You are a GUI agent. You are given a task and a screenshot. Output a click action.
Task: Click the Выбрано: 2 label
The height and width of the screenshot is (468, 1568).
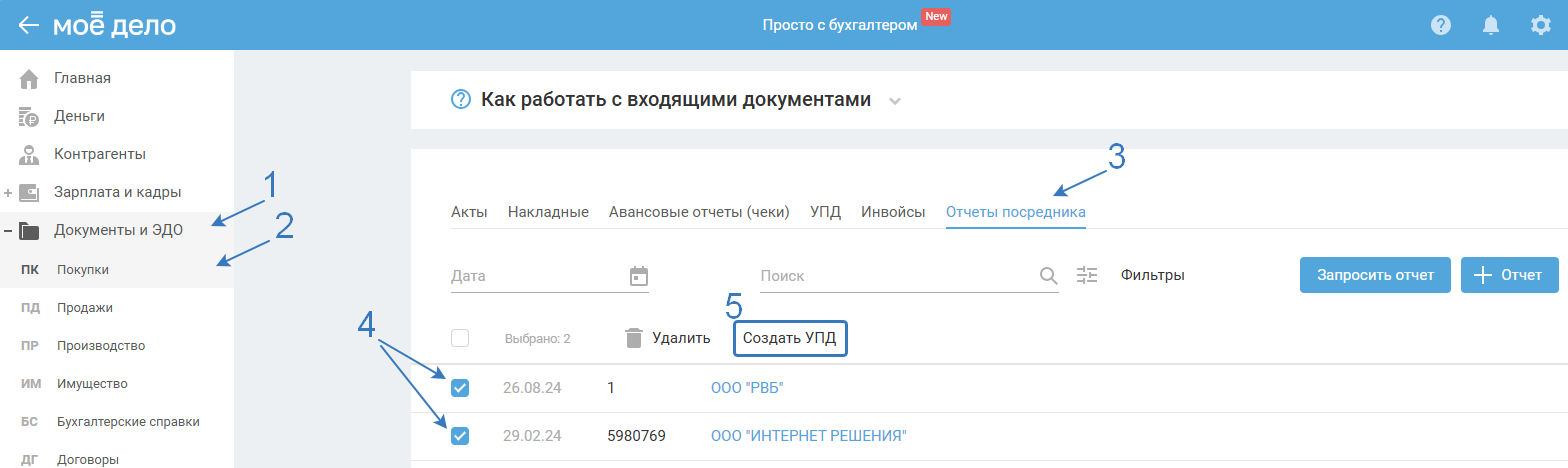tap(538, 339)
